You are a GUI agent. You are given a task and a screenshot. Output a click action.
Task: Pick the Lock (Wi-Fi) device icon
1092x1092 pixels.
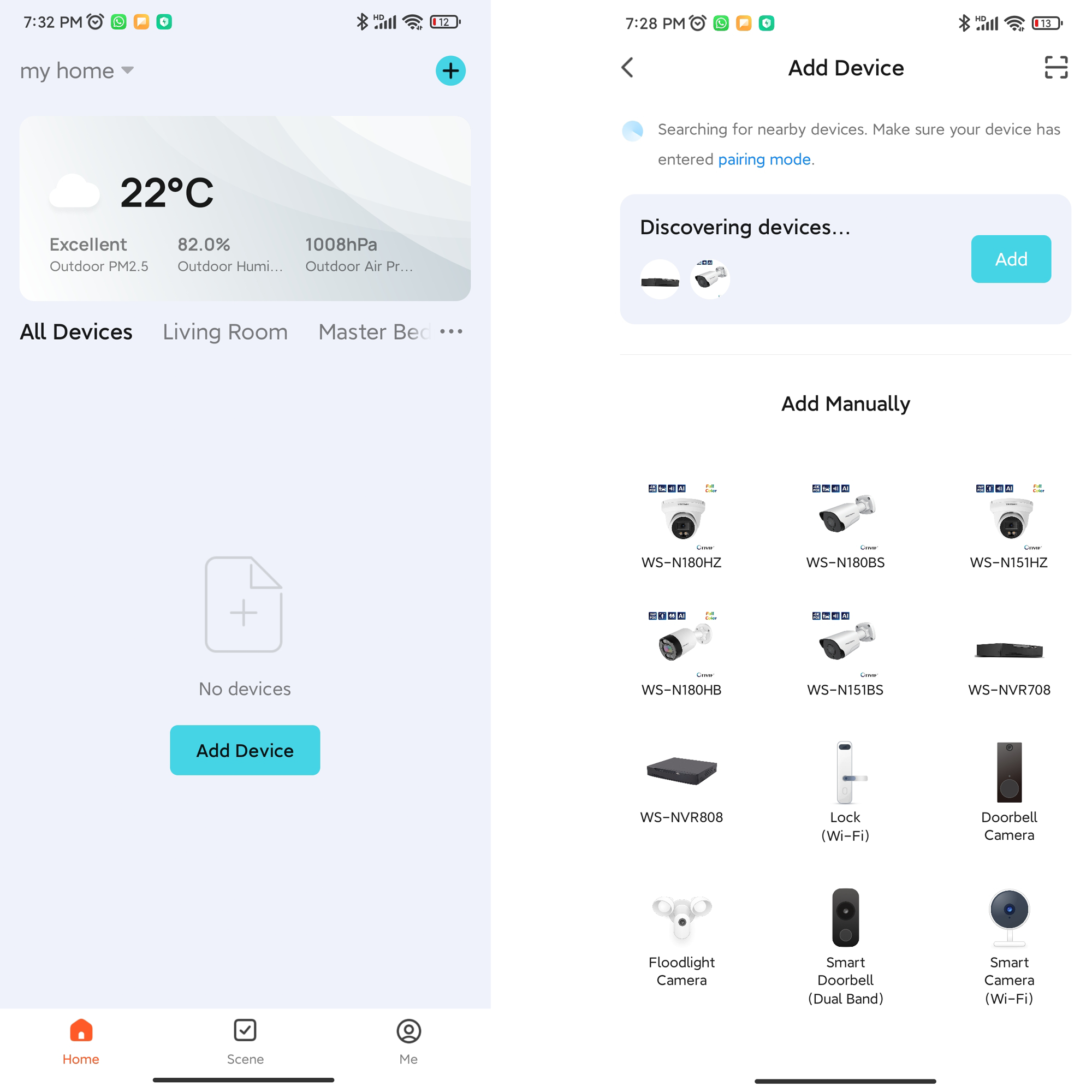[845, 772]
